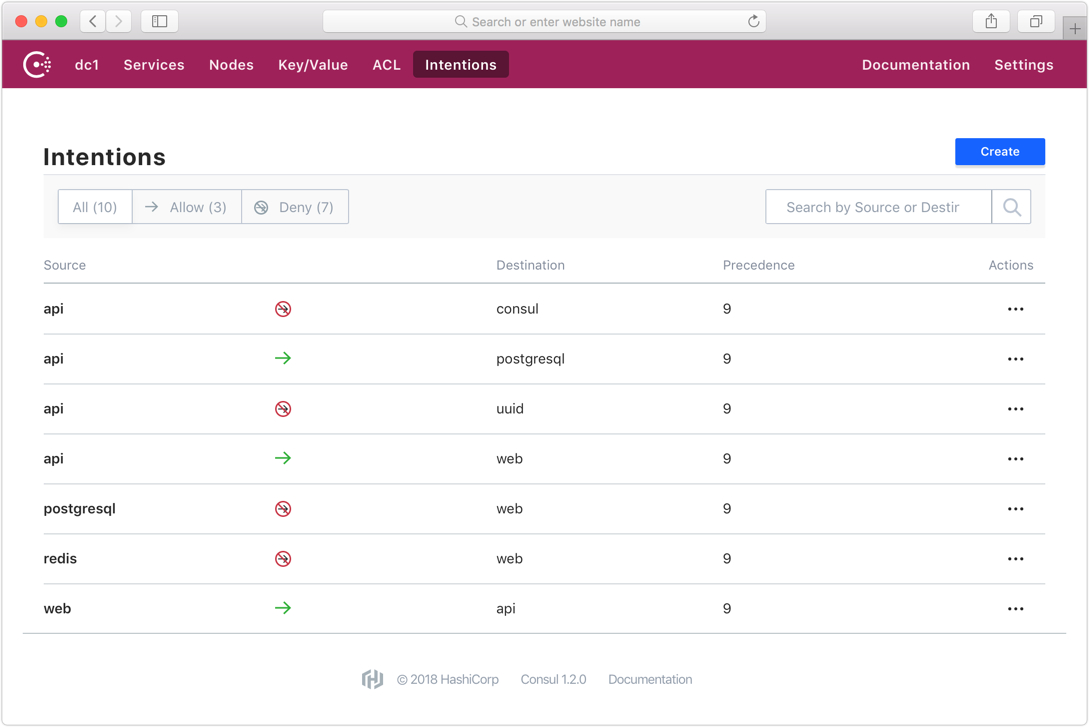1089x727 pixels.
Task: Open the footer Documentation link
Action: (x=650, y=679)
